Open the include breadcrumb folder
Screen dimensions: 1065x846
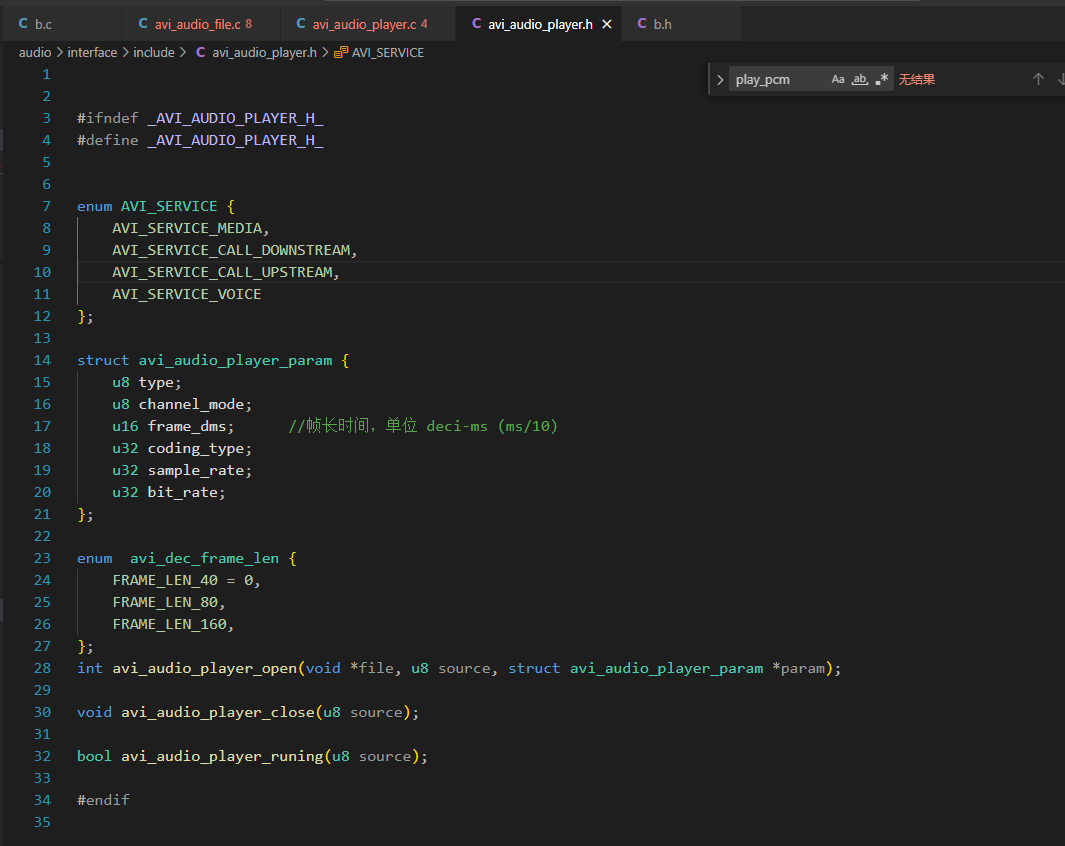[x=154, y=52]
